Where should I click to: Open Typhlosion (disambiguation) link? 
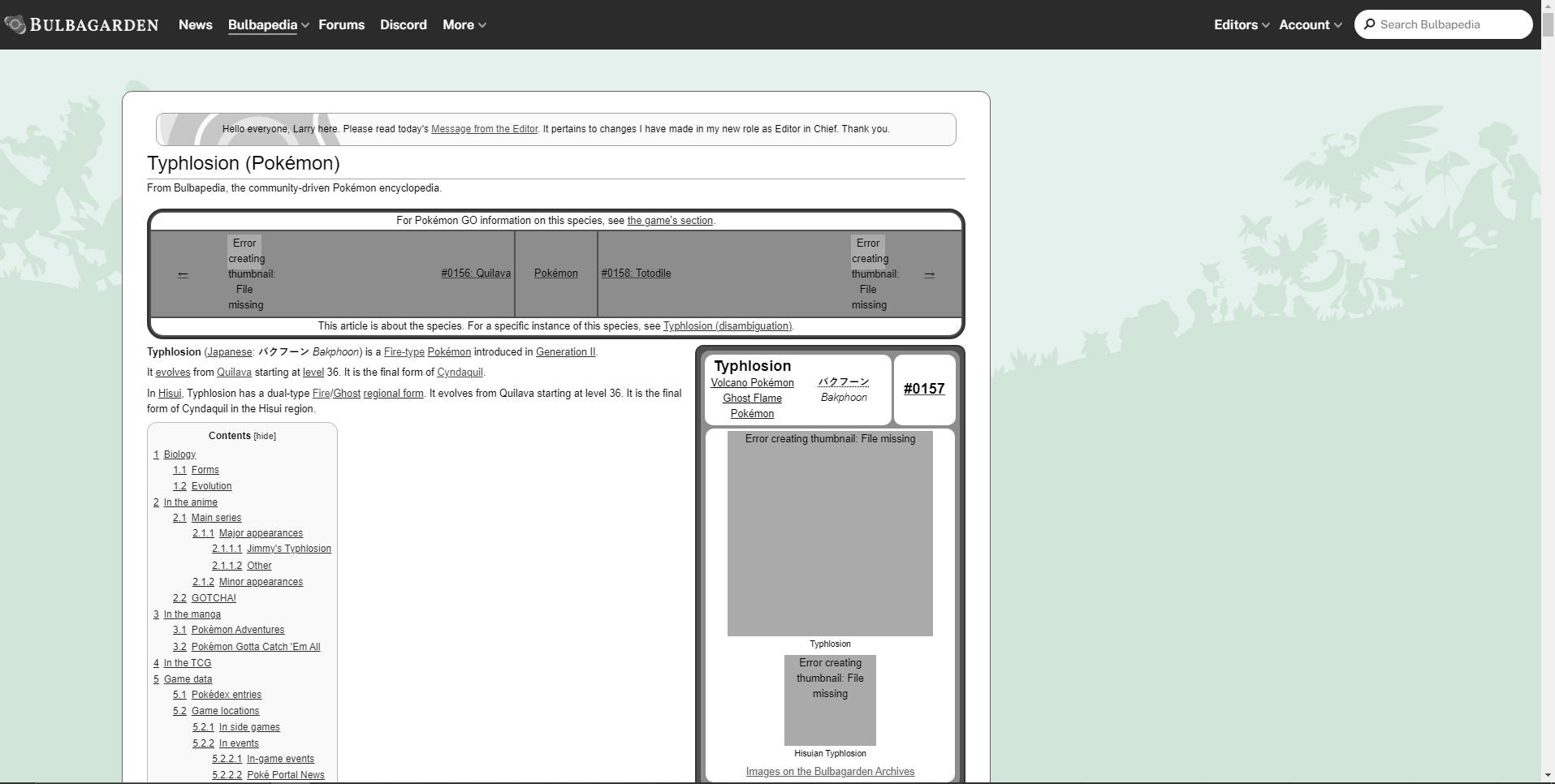(x=727, y=326)
